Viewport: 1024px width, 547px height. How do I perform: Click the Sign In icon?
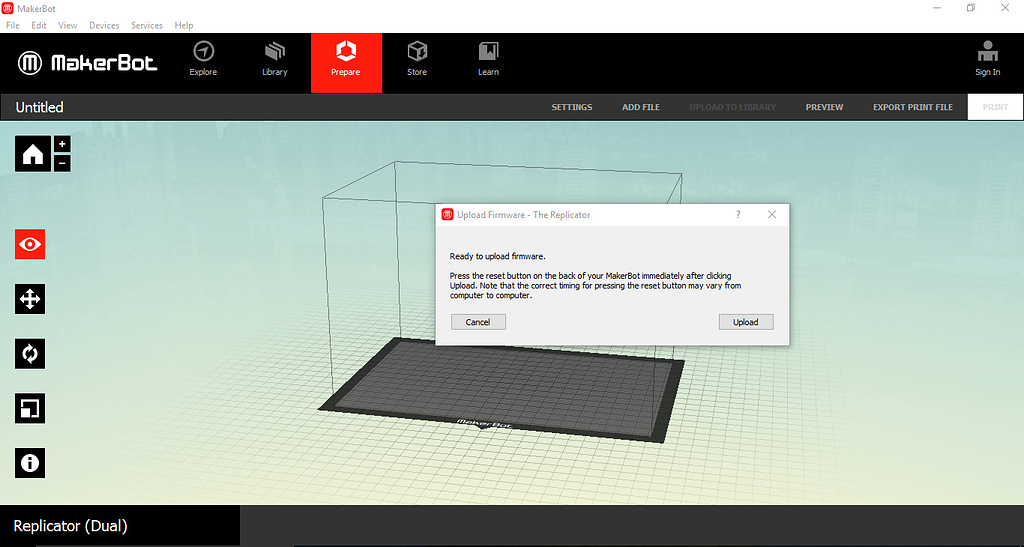(x=987, y=59)
